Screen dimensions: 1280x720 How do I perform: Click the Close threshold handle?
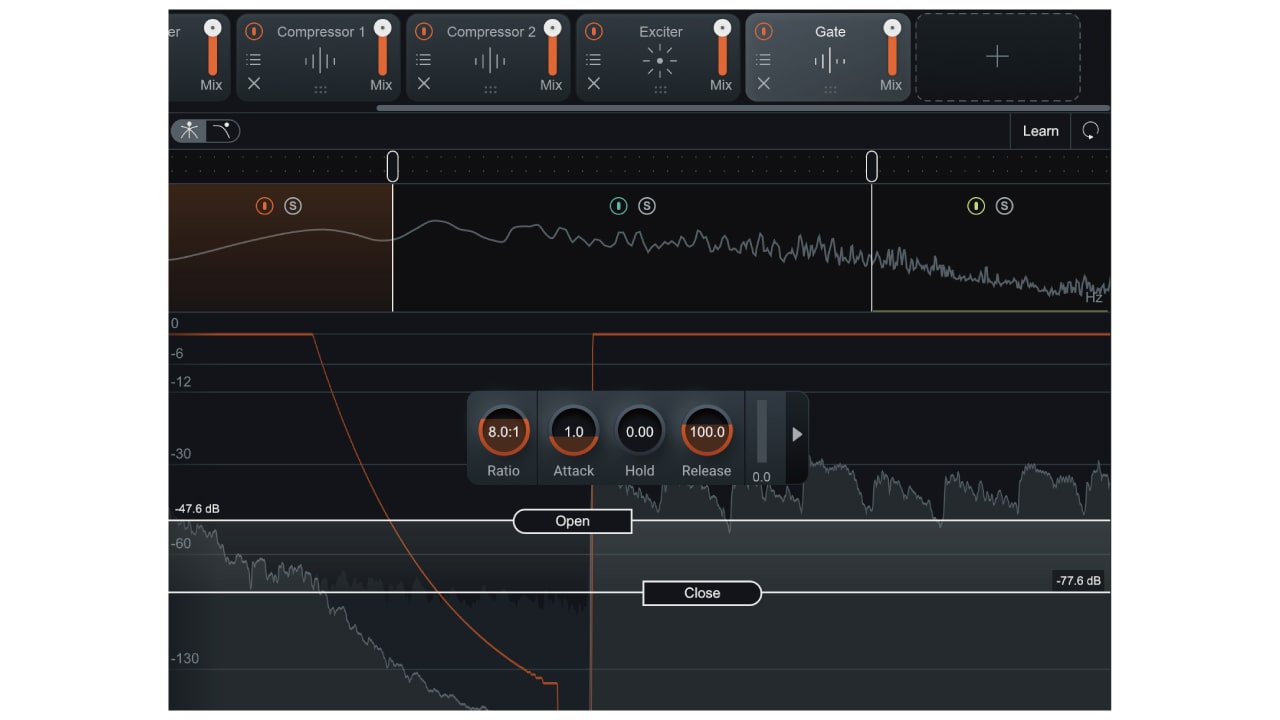click(702, 593)
